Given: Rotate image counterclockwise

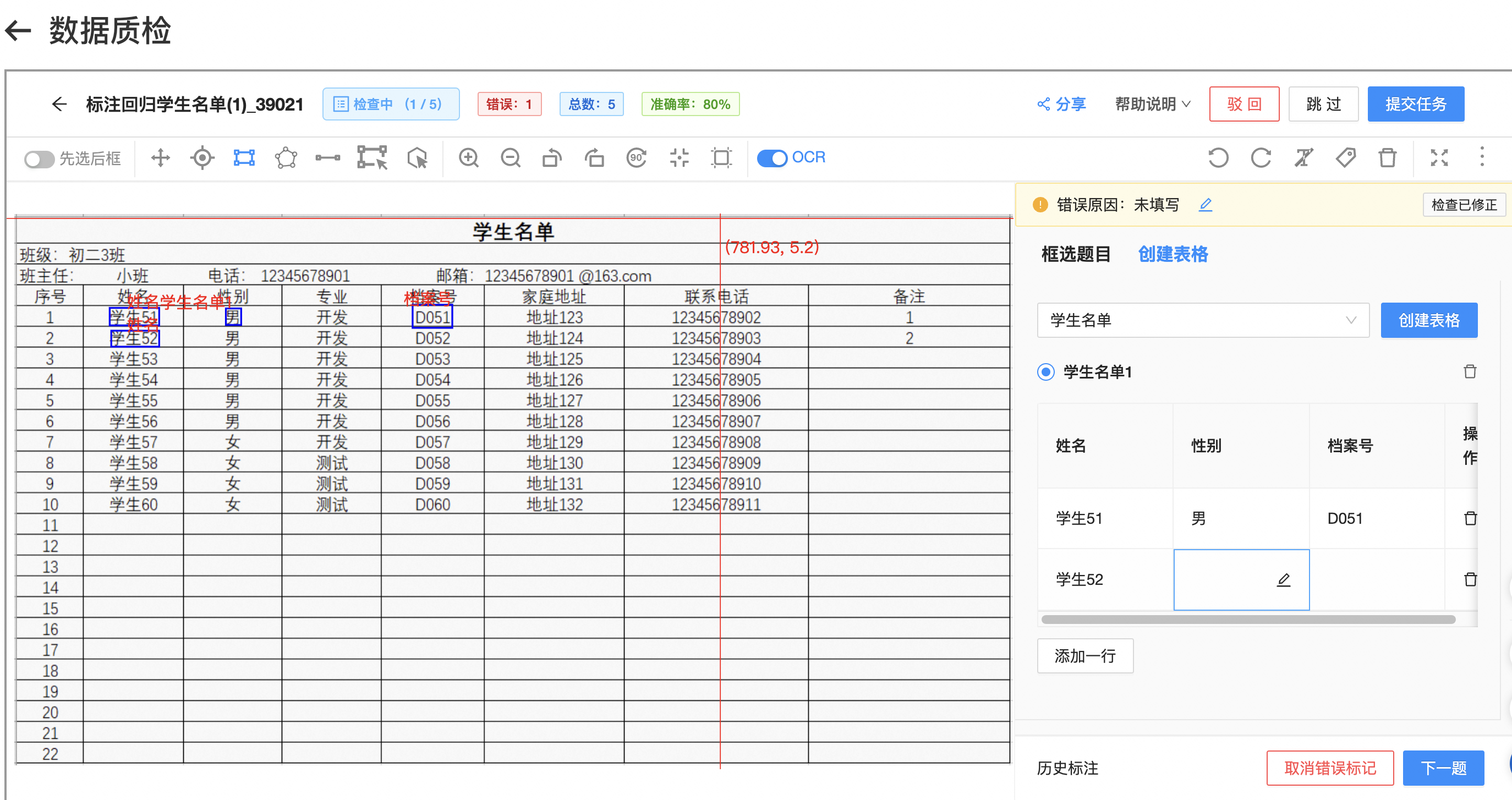Looking at the screenshot, I should tap(552, 158).
